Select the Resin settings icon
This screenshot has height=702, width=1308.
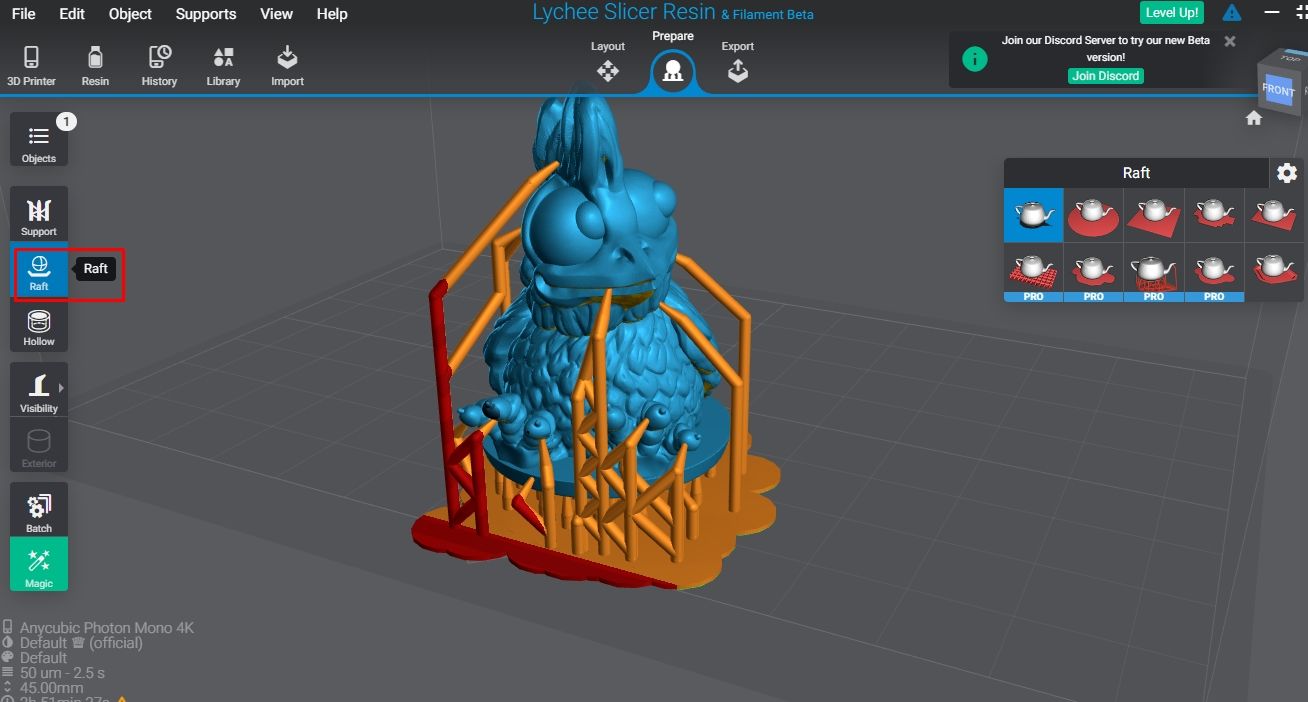pyautogui.click(x=95, y=62)
